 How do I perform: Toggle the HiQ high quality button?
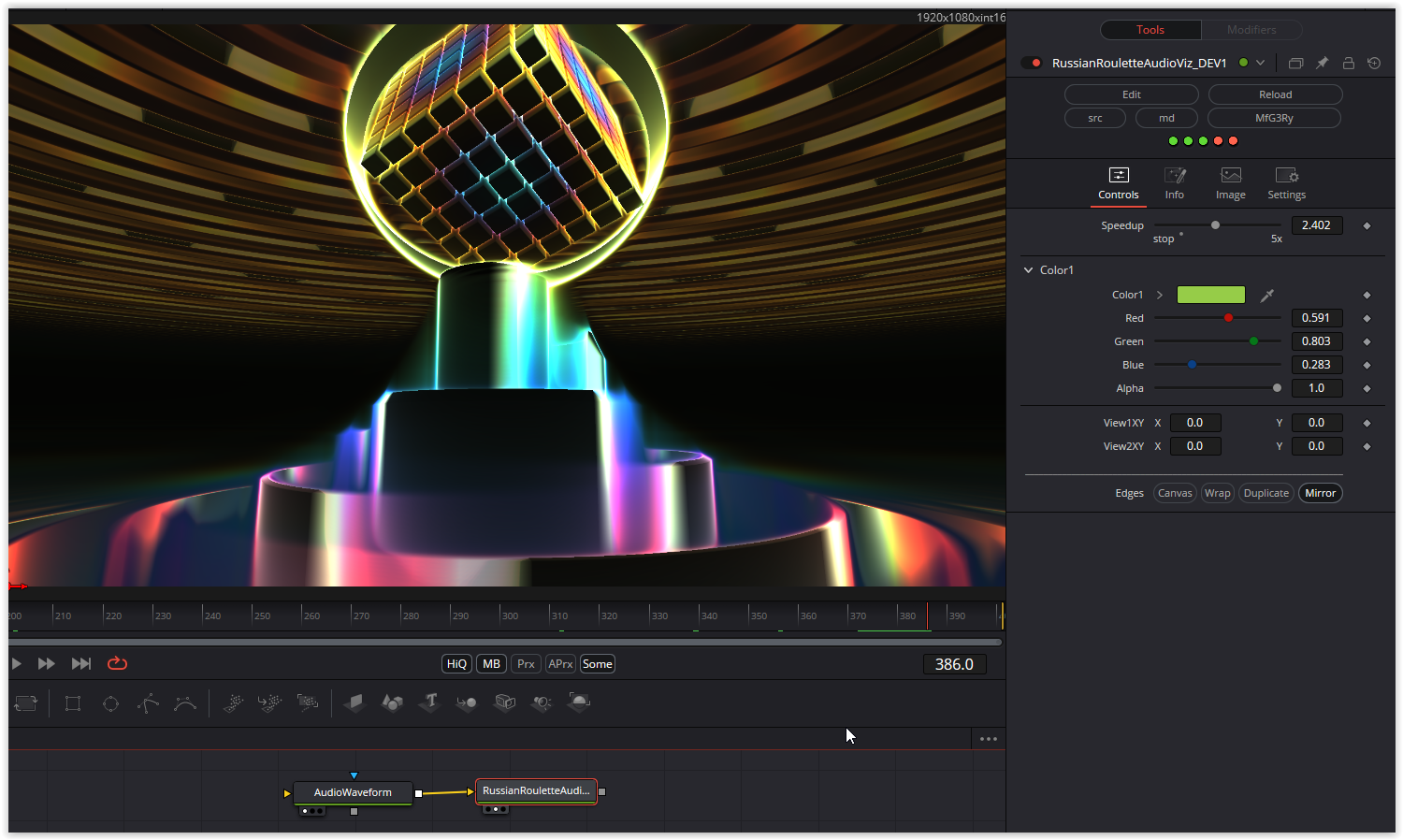[x=456, y=664]
